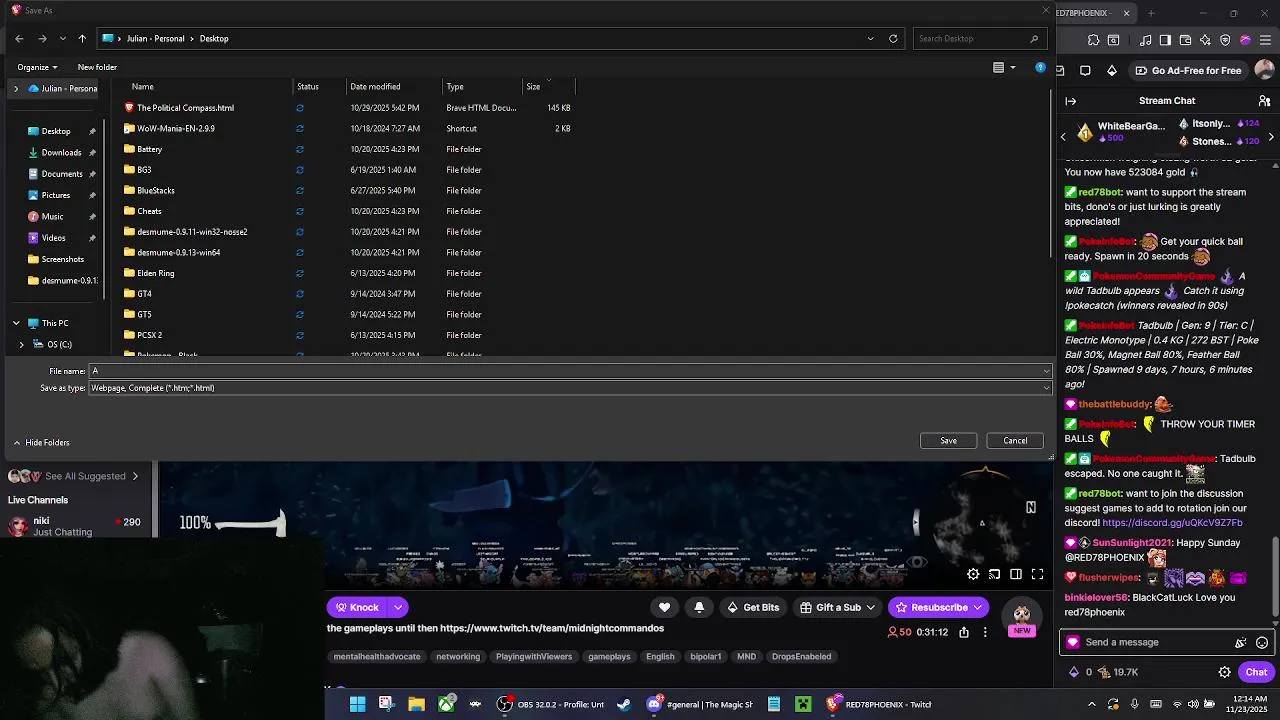
Task: Select Downloads in navigation pane
Action: [61, 153]
